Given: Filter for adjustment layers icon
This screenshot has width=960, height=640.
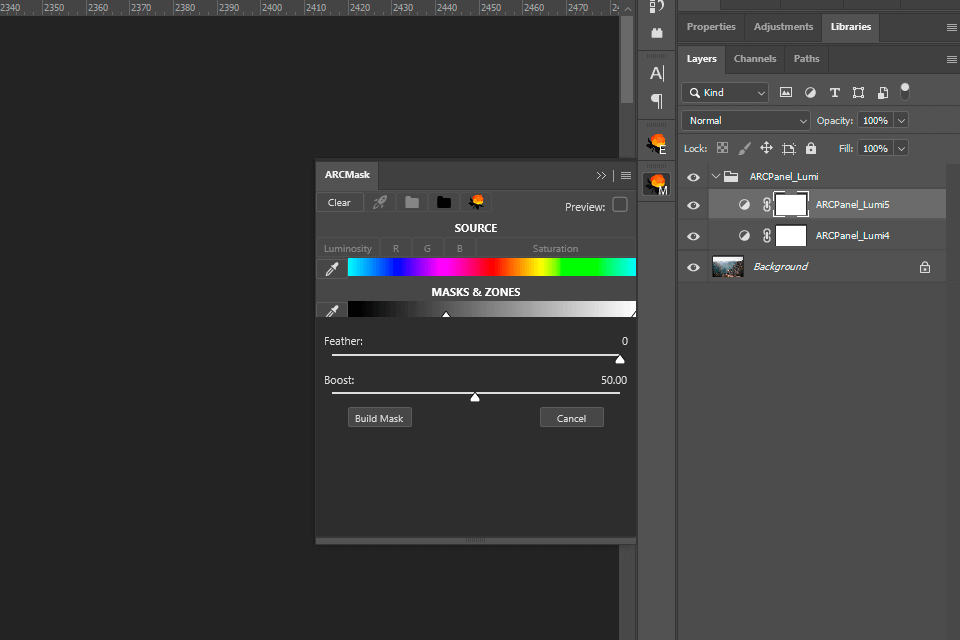Looking at the screenshot, I should [x=810, y=93].
